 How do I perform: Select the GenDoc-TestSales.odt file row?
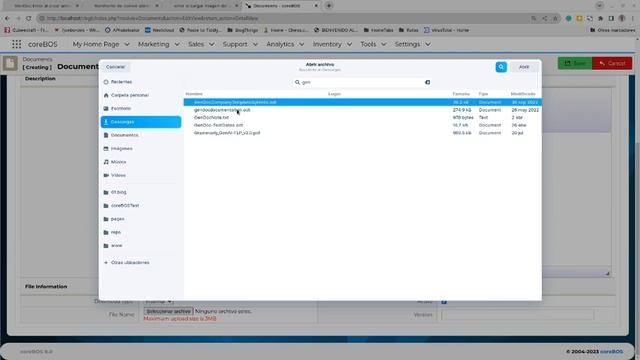(x=362, y=125)
